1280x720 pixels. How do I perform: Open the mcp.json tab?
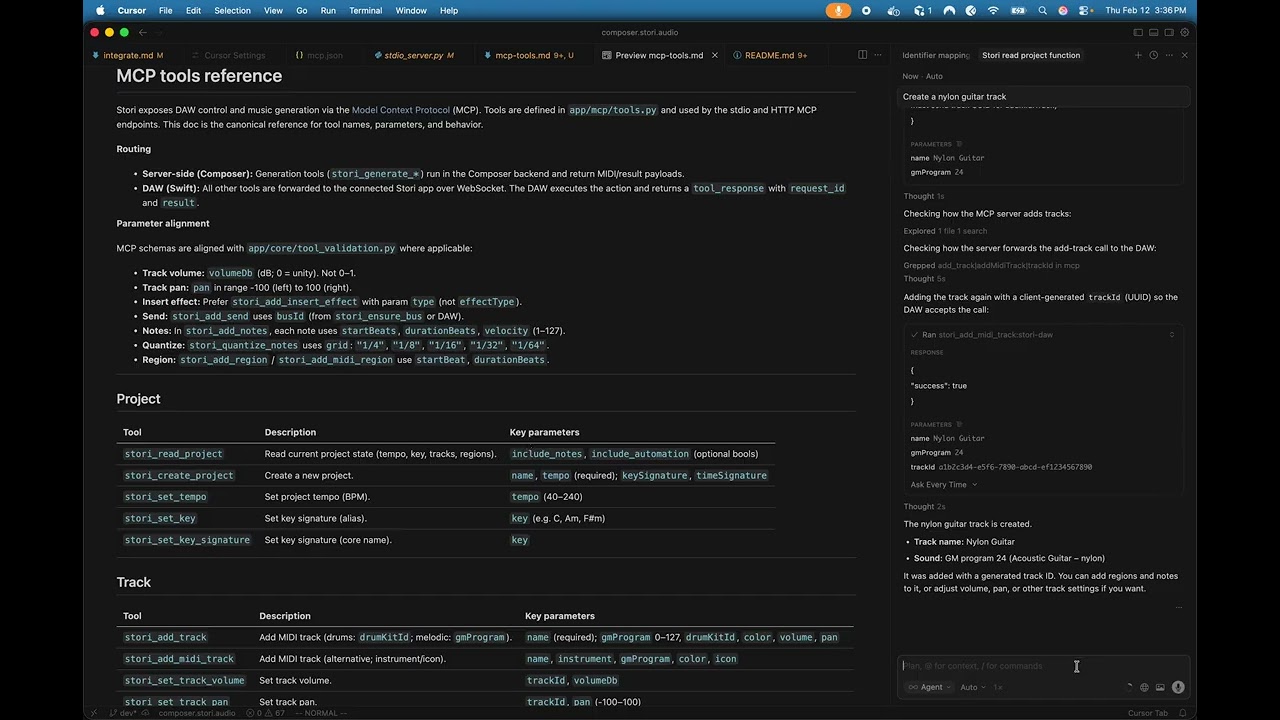click(323, 55)
